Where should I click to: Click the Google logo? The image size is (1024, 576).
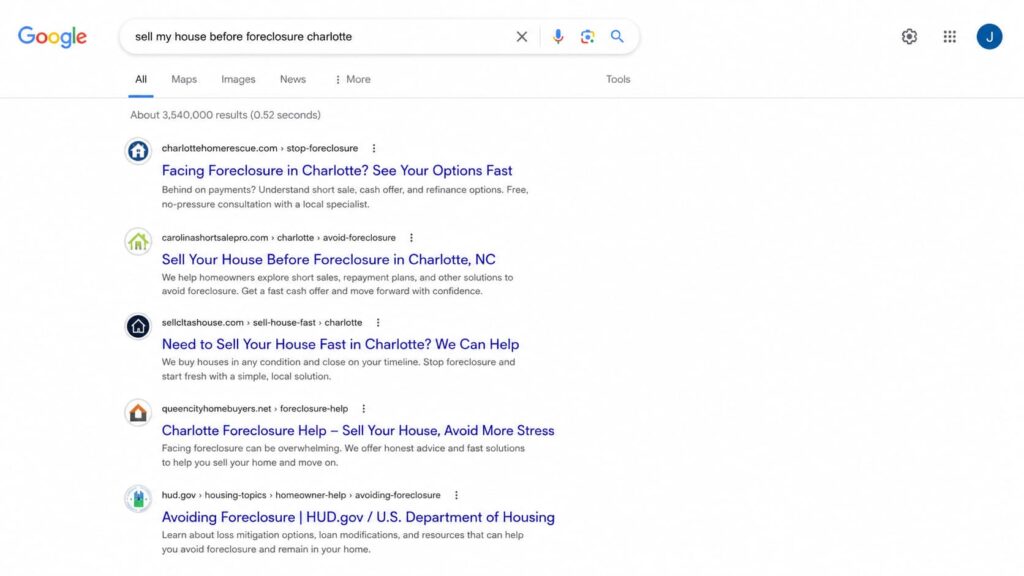click(52, 37)
